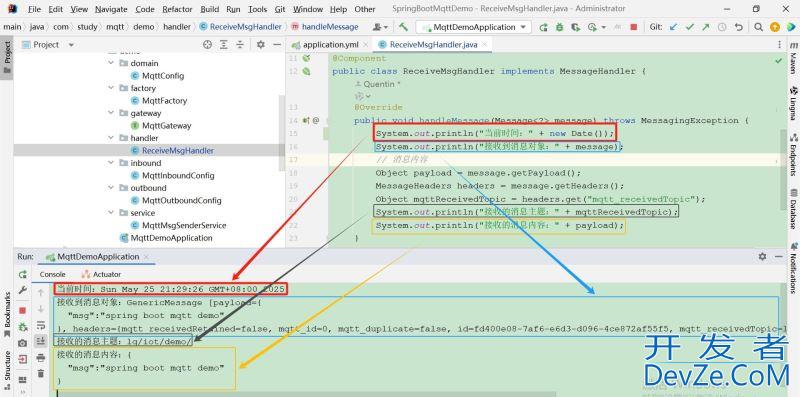Open the Navigate menu
Screen dimensions: 800x397
111,9
